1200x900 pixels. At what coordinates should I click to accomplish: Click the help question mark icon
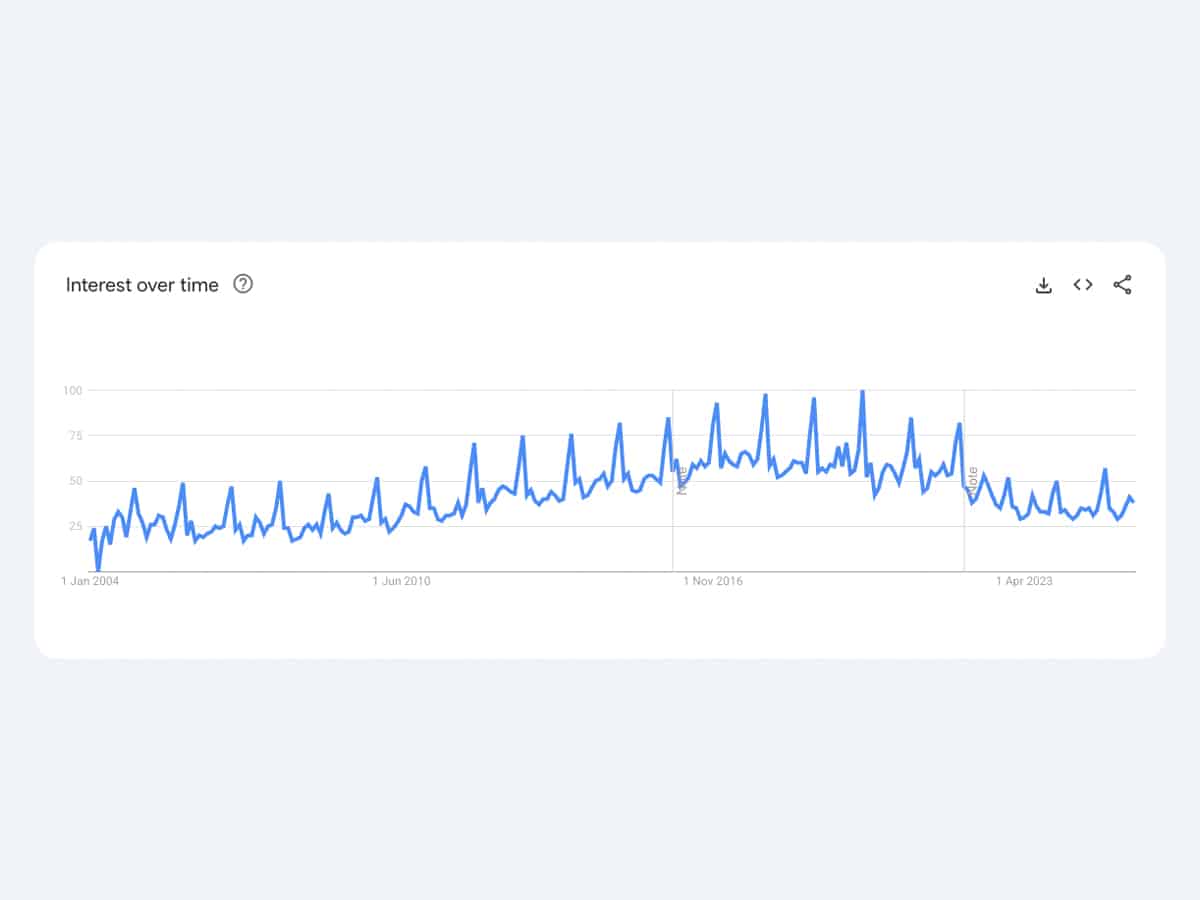coord(243,284)
